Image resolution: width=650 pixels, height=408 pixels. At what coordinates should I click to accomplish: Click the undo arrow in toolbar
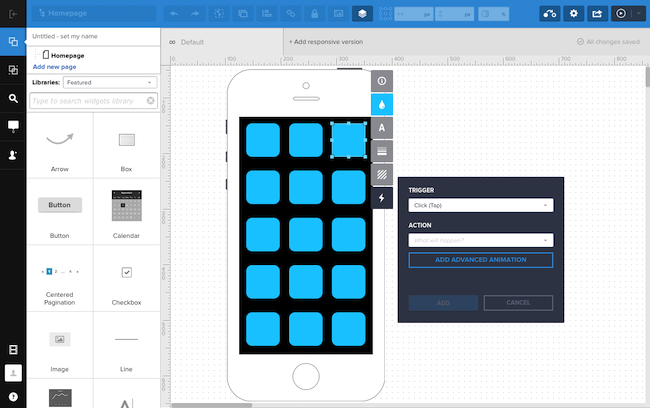175,14
